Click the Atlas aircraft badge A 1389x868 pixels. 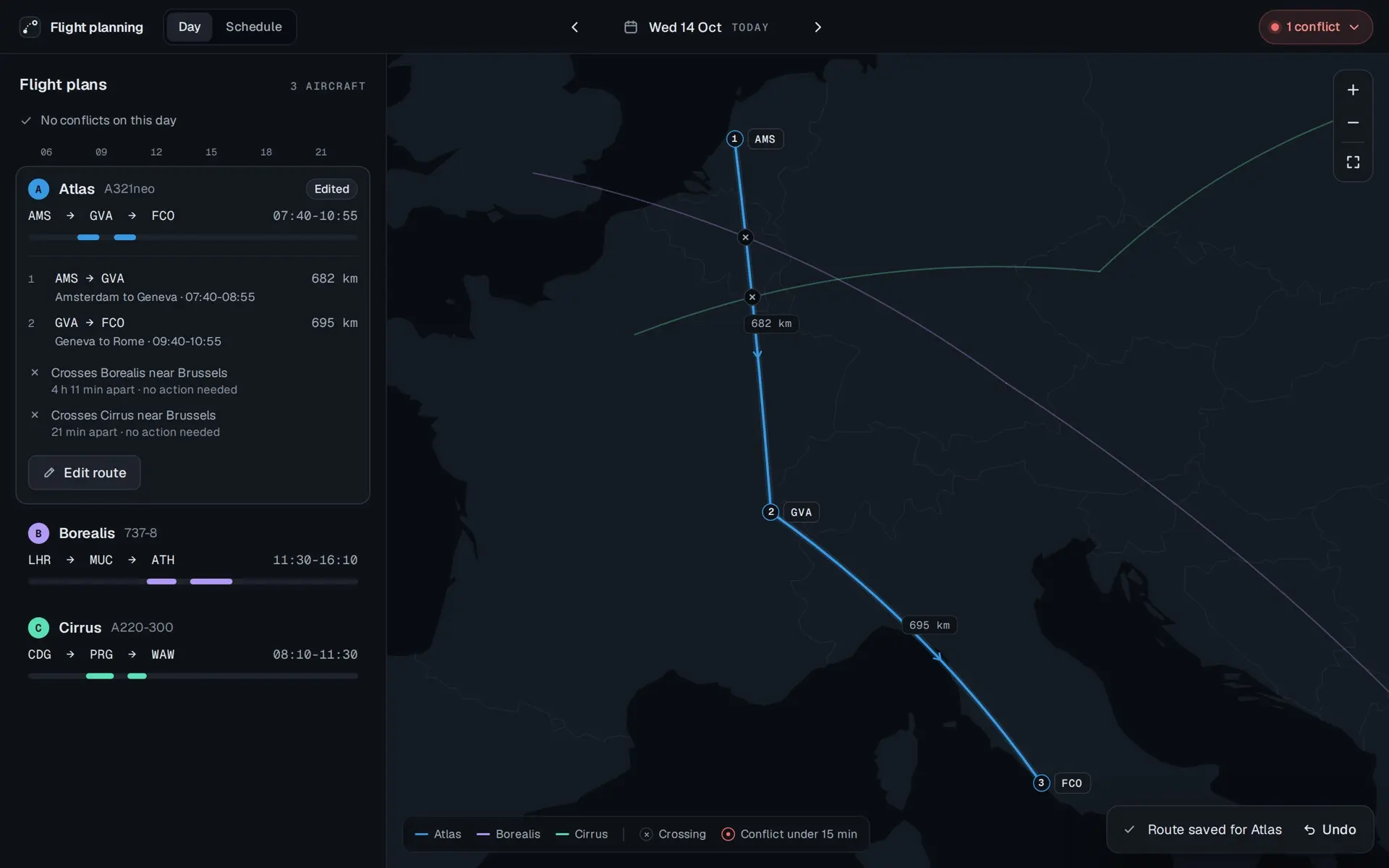(38, 189)
